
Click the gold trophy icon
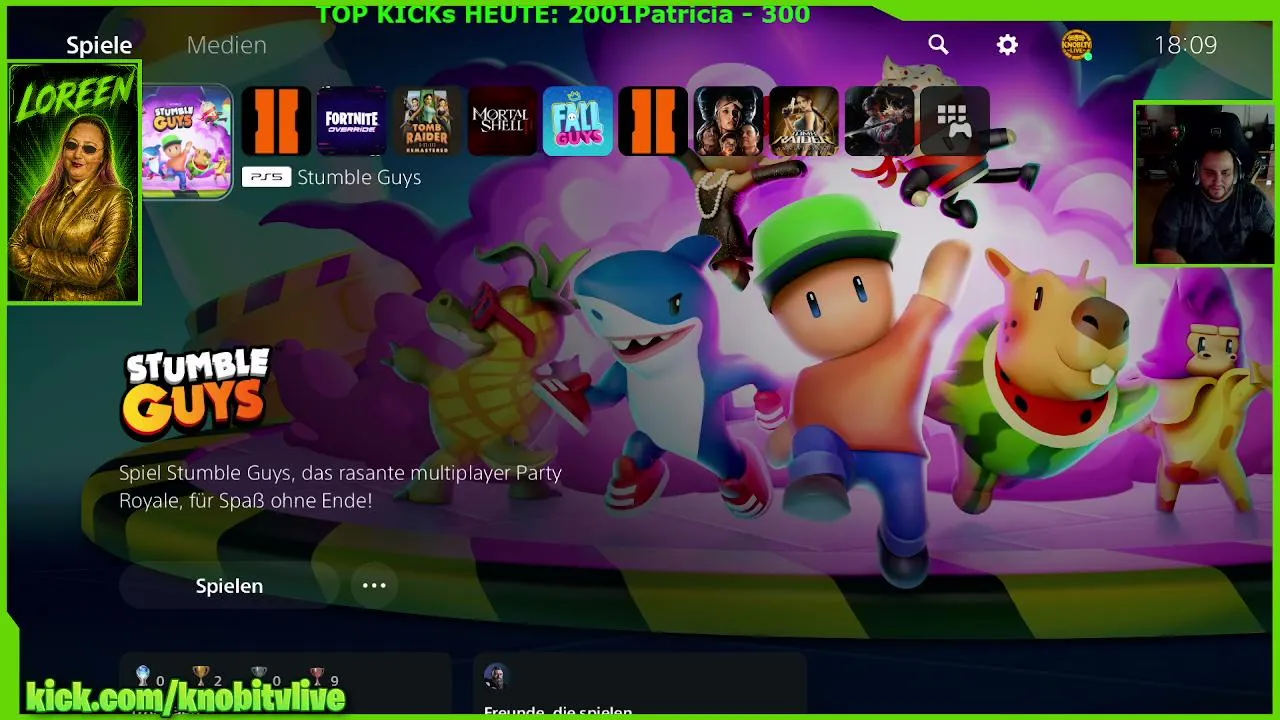[201, 676]
